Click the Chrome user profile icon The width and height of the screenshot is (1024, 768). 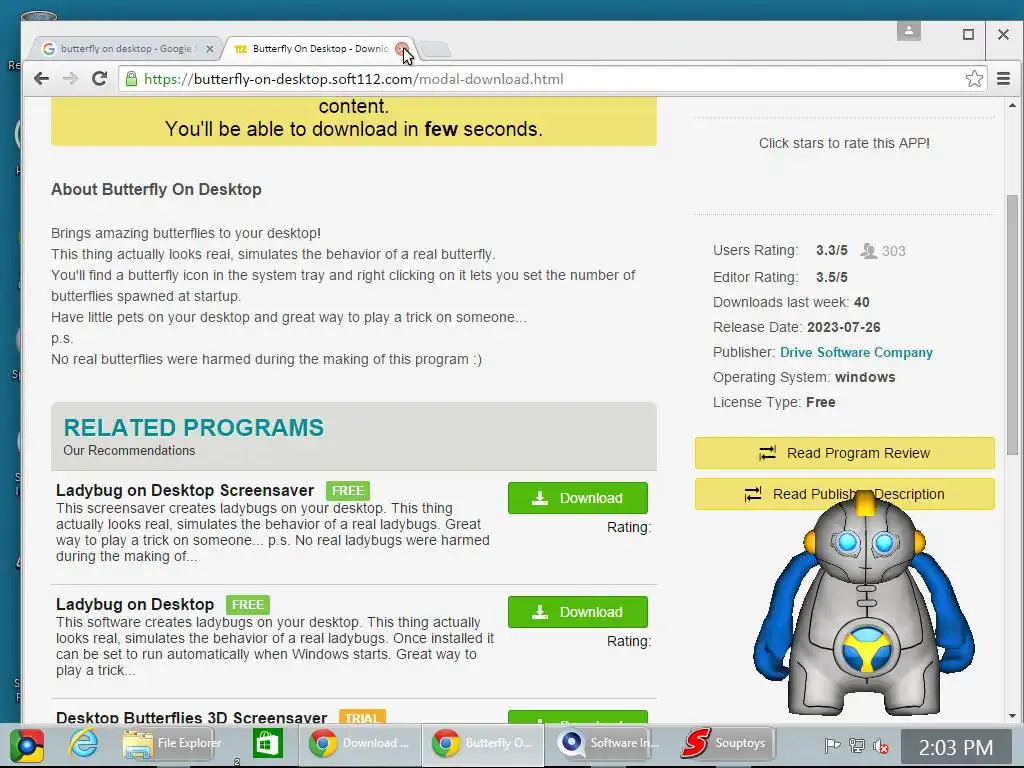pyautogui.click(x=908, y=31)
